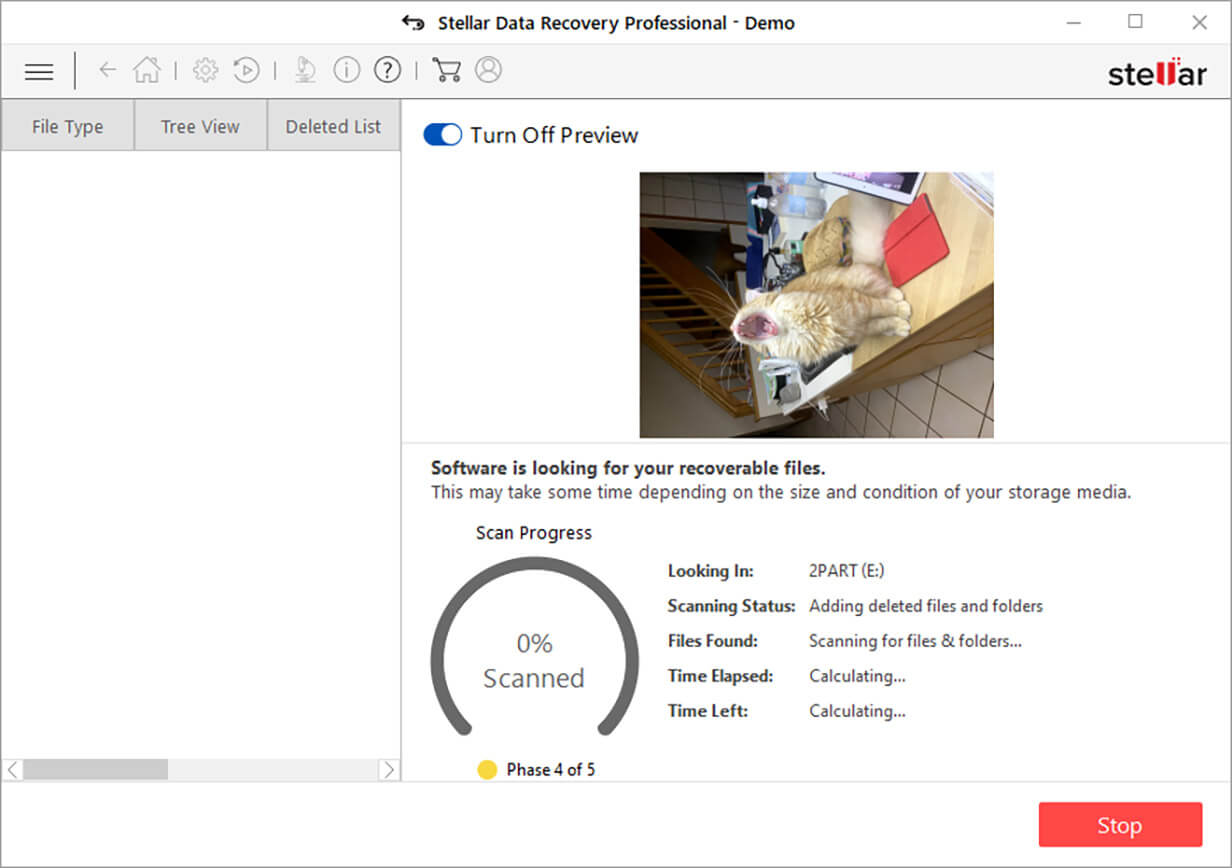Open the deep scan microscope icon
The width and height of the screenshot is (1232, 868).
coord(305,70)
